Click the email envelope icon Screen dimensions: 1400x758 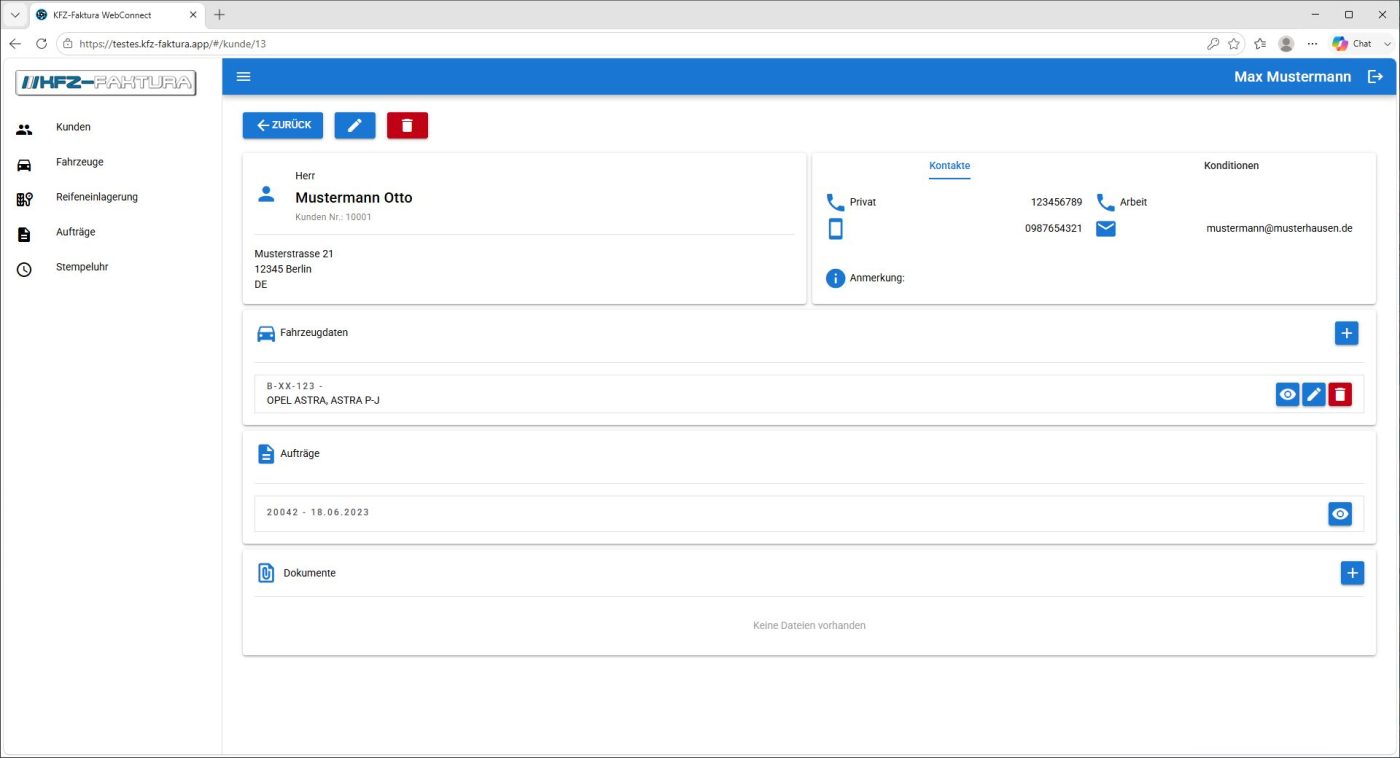pyautogui.click(x=1105, y=229)
